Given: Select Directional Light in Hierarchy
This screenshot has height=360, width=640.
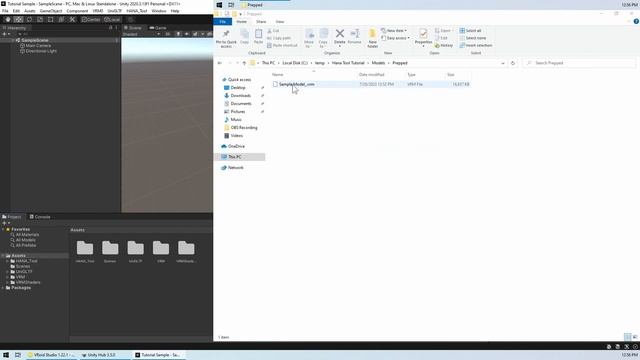Looking at the screenshot, I should tap(38, 51).
